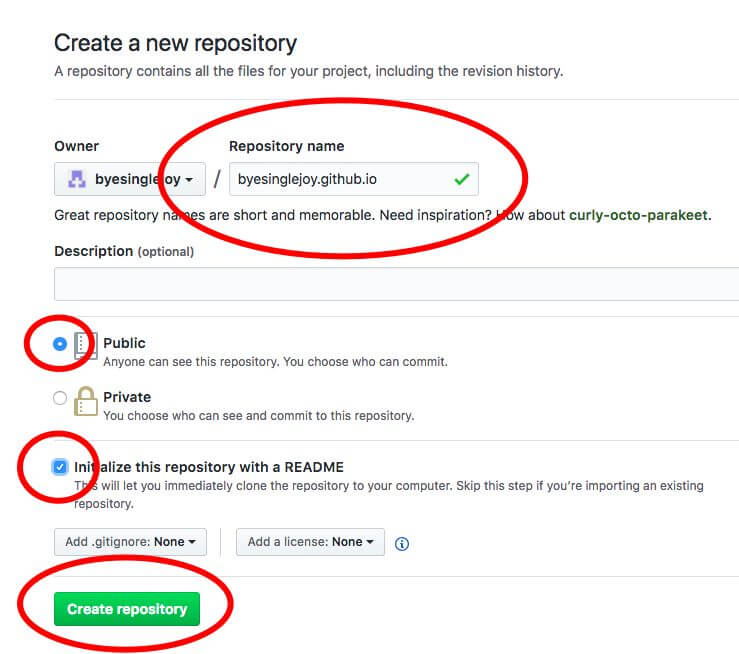Click the info icon next to license
Image resolution: width=739 pixels, height=654 pixels.
(402, 544)
